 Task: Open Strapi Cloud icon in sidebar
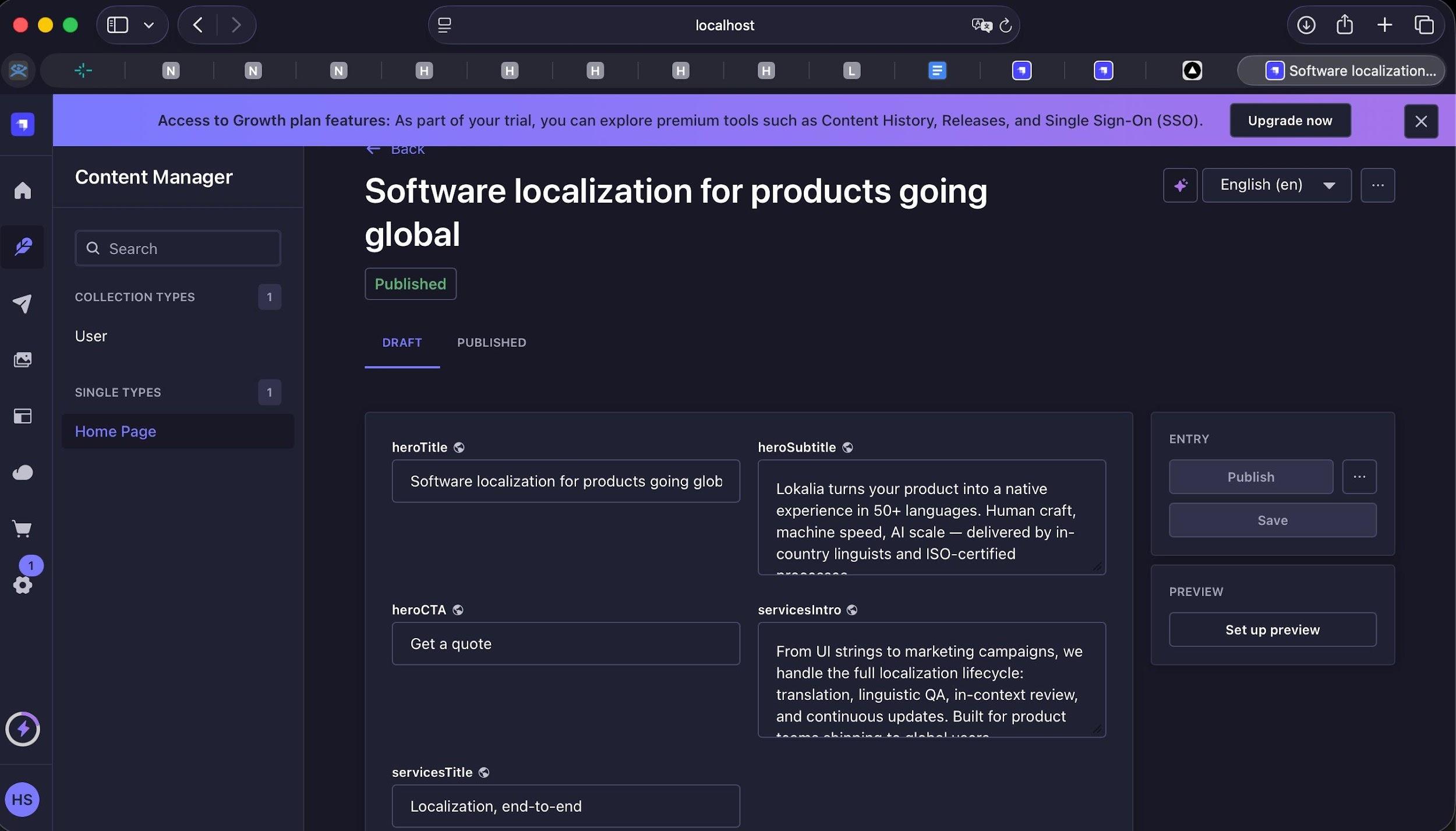point(22,472)
